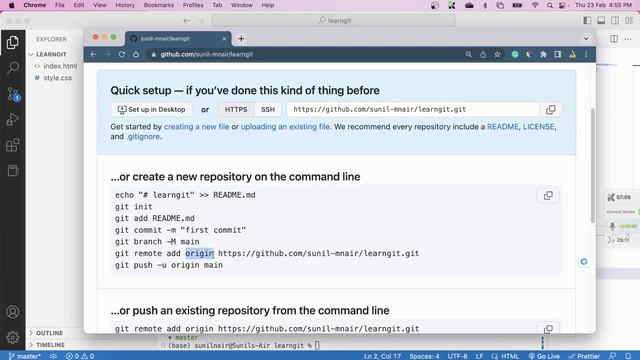Screen dimensions: 640x360
Task: Click UTF-8 encoding in status bar
Action: point(457,356)
